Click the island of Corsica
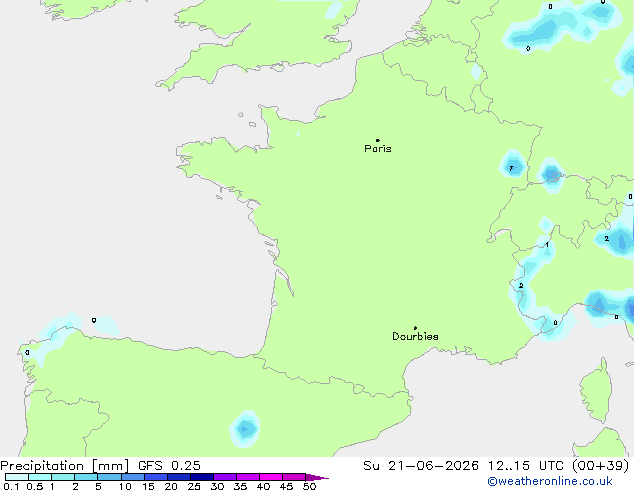This screenshot has height=490, width=634. tap(596, 391)
